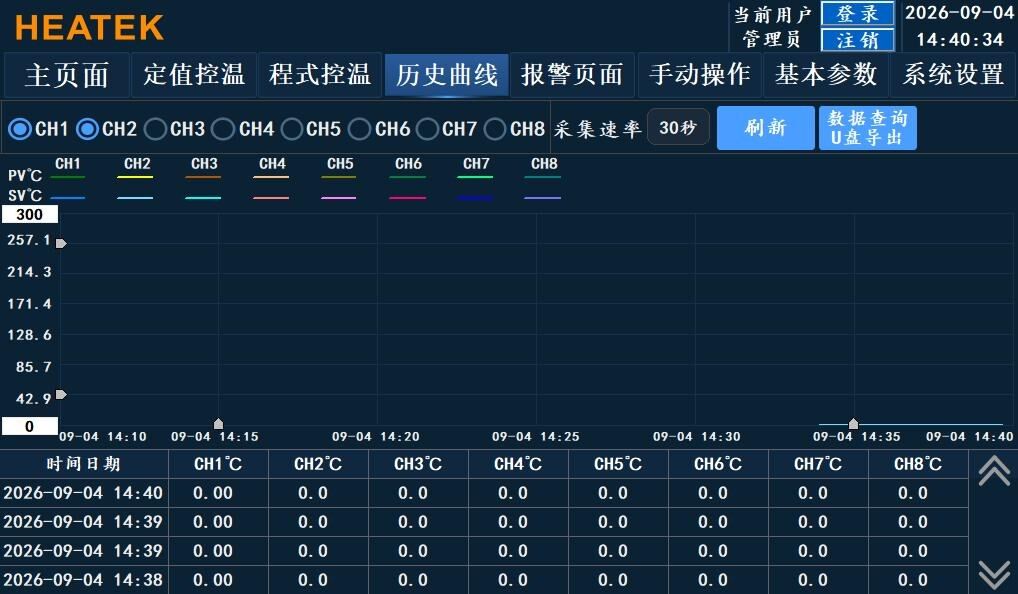Click the CH4°C column header

click(518, 464)
